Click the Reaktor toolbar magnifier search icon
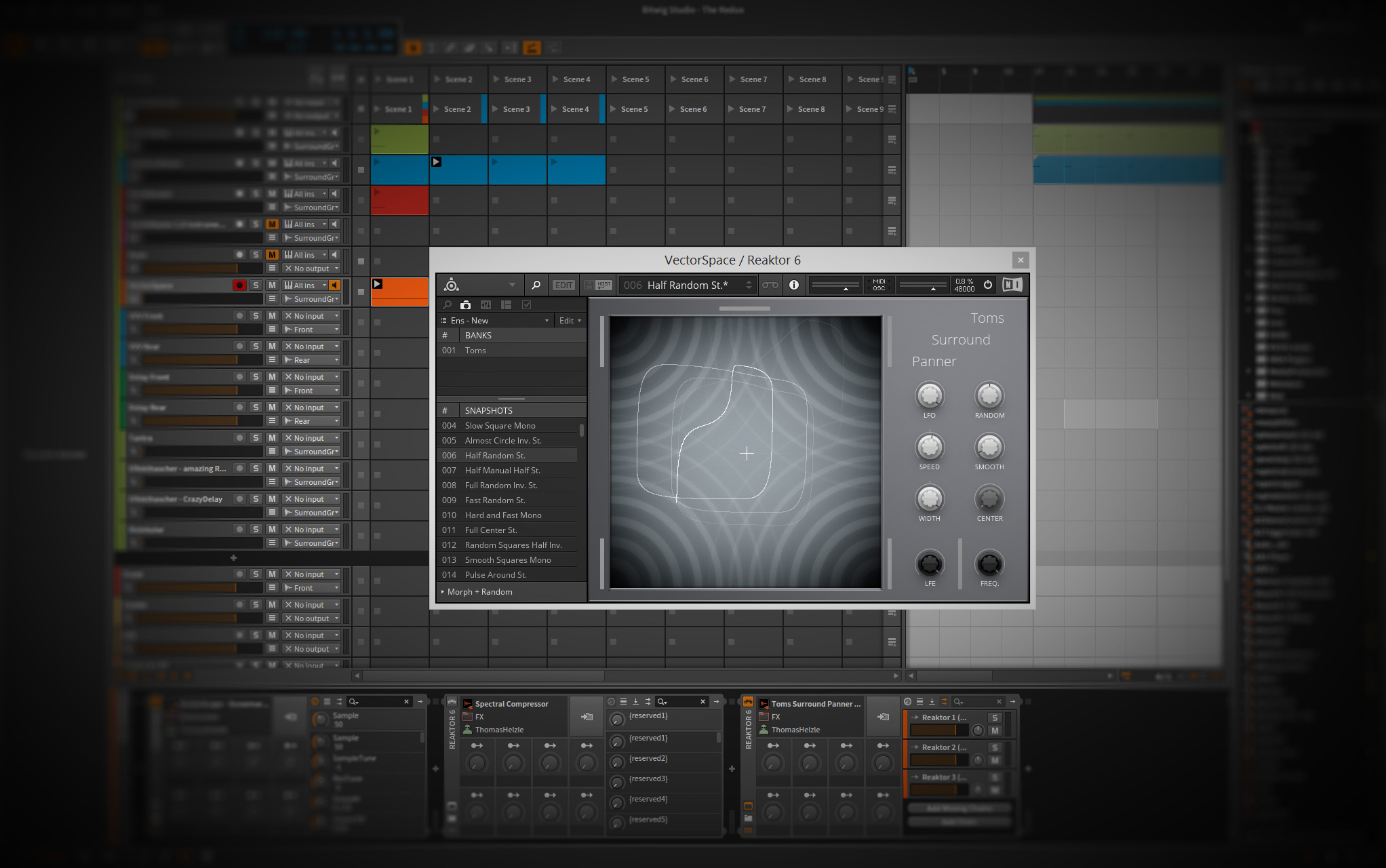This screenshot has width=1386, height=868. click(536, 285)
